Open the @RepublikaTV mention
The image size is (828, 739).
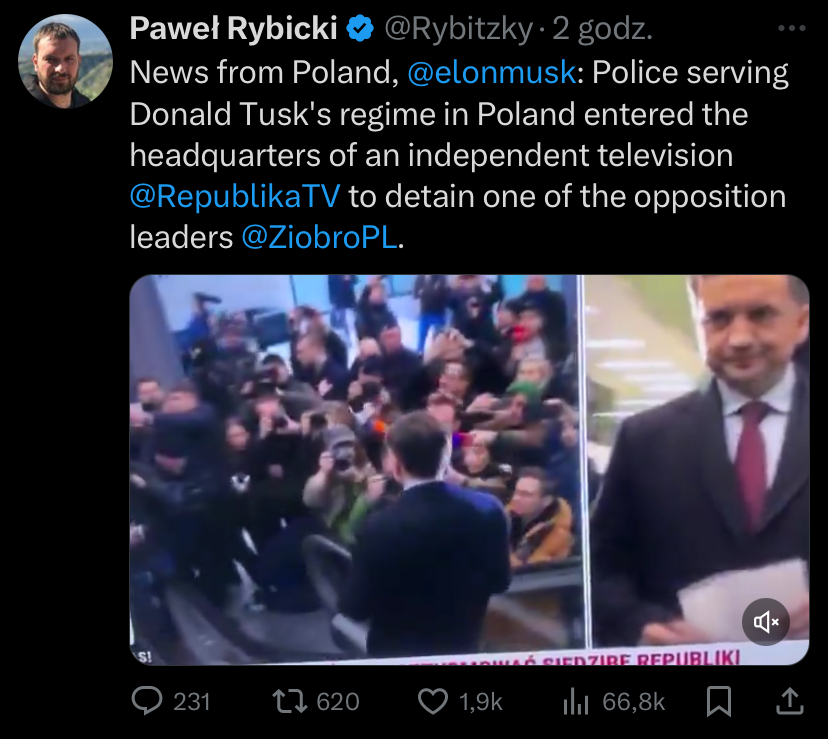pyautogui.click(x=235, y=197)
